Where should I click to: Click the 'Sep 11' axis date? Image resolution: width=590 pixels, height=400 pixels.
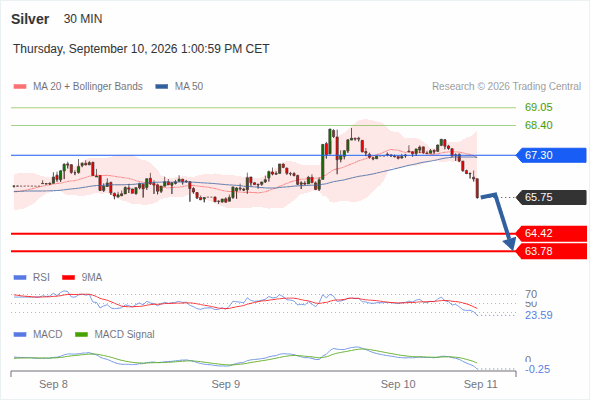[x=481, y=384]
